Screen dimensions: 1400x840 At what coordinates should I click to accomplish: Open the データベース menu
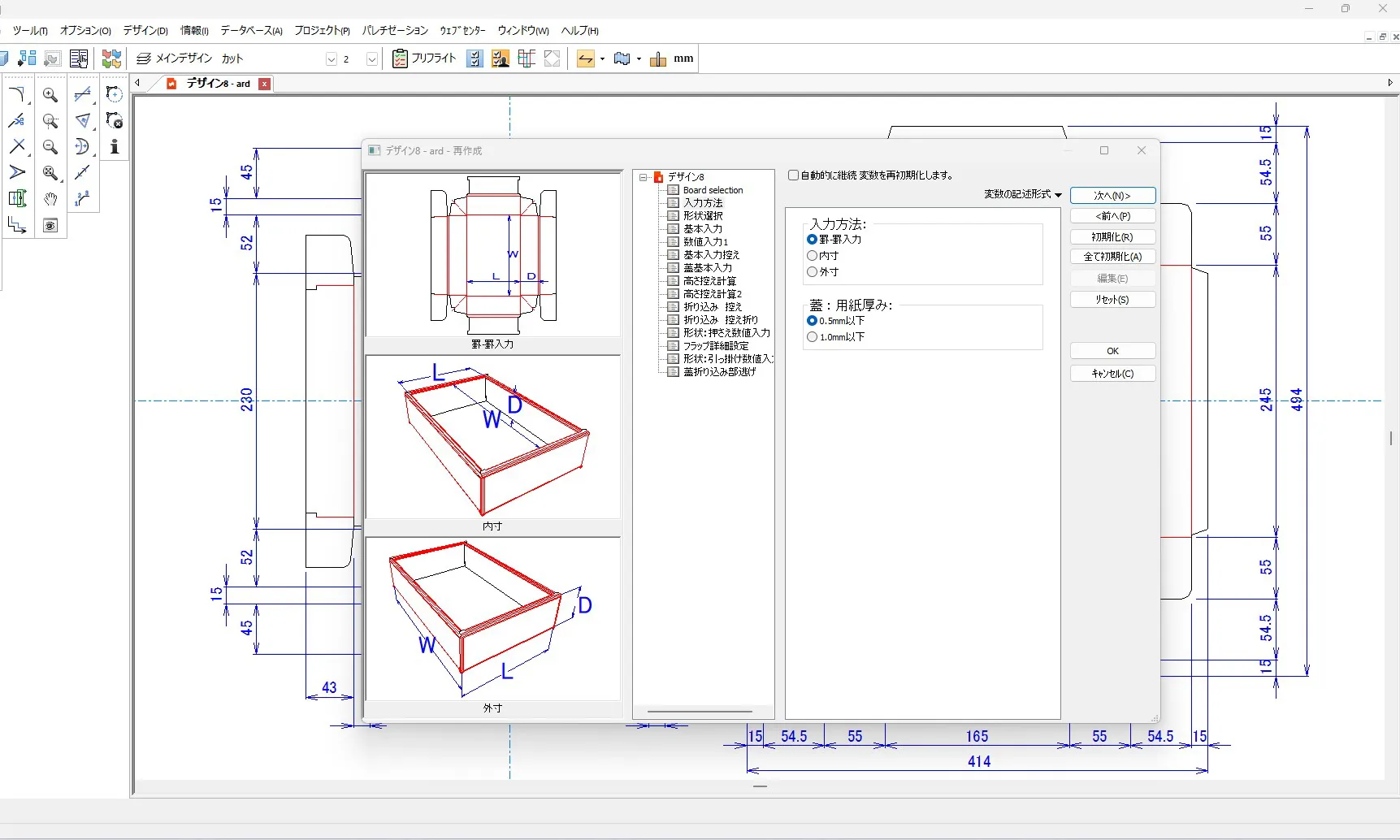pos(251,31)
